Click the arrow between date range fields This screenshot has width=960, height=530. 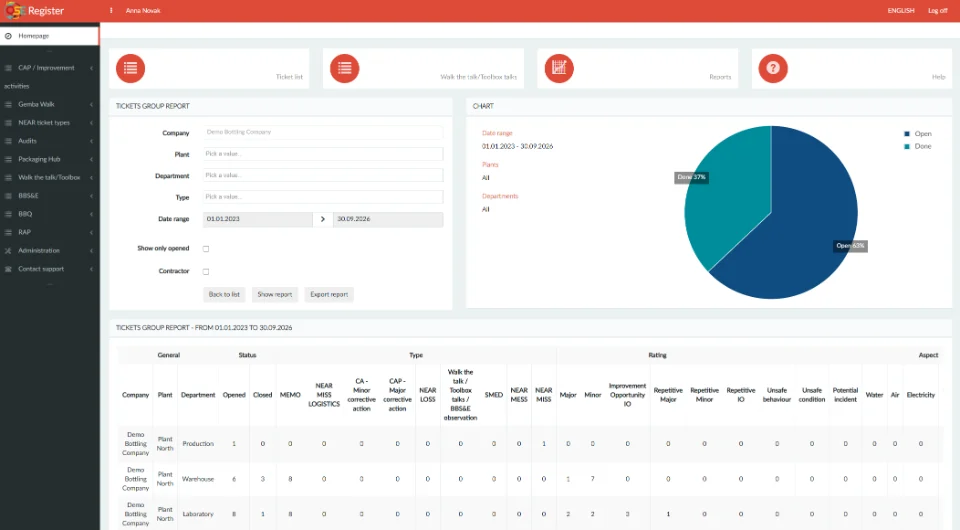[x=323, y=219]
